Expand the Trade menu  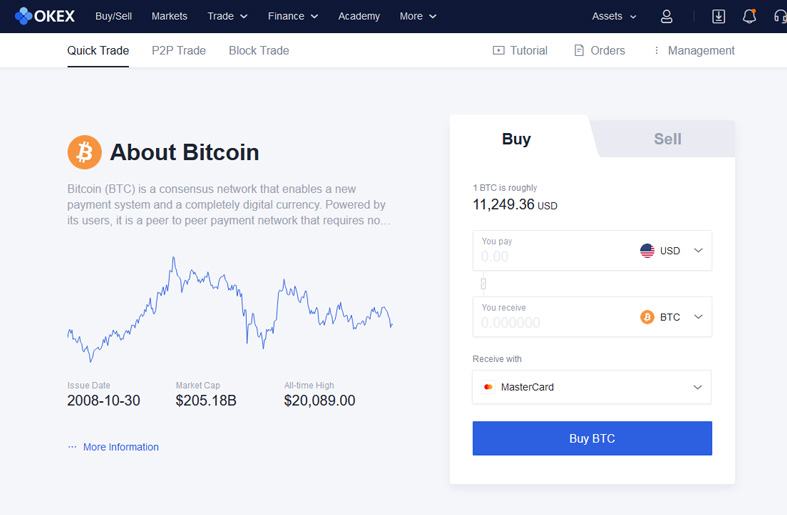pos(227,16)
